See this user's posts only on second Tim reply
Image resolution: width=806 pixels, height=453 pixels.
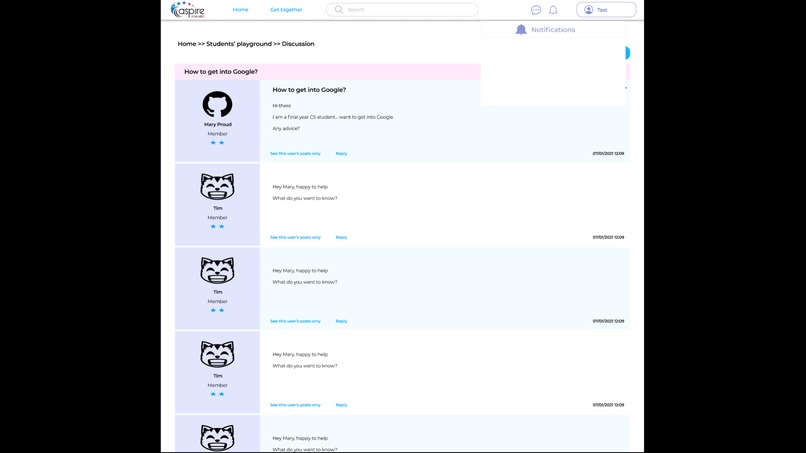point(295,321)
